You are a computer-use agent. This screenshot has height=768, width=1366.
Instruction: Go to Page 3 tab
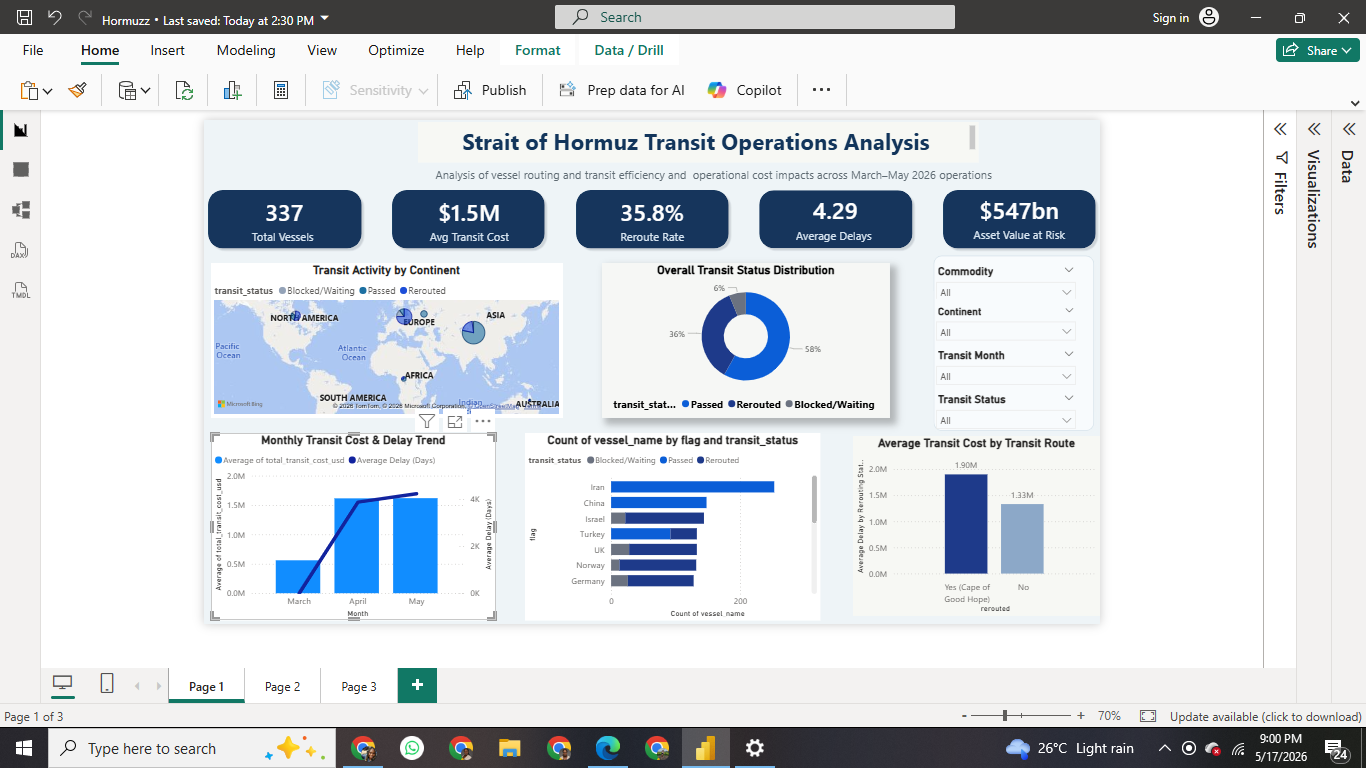click(359, 686)
